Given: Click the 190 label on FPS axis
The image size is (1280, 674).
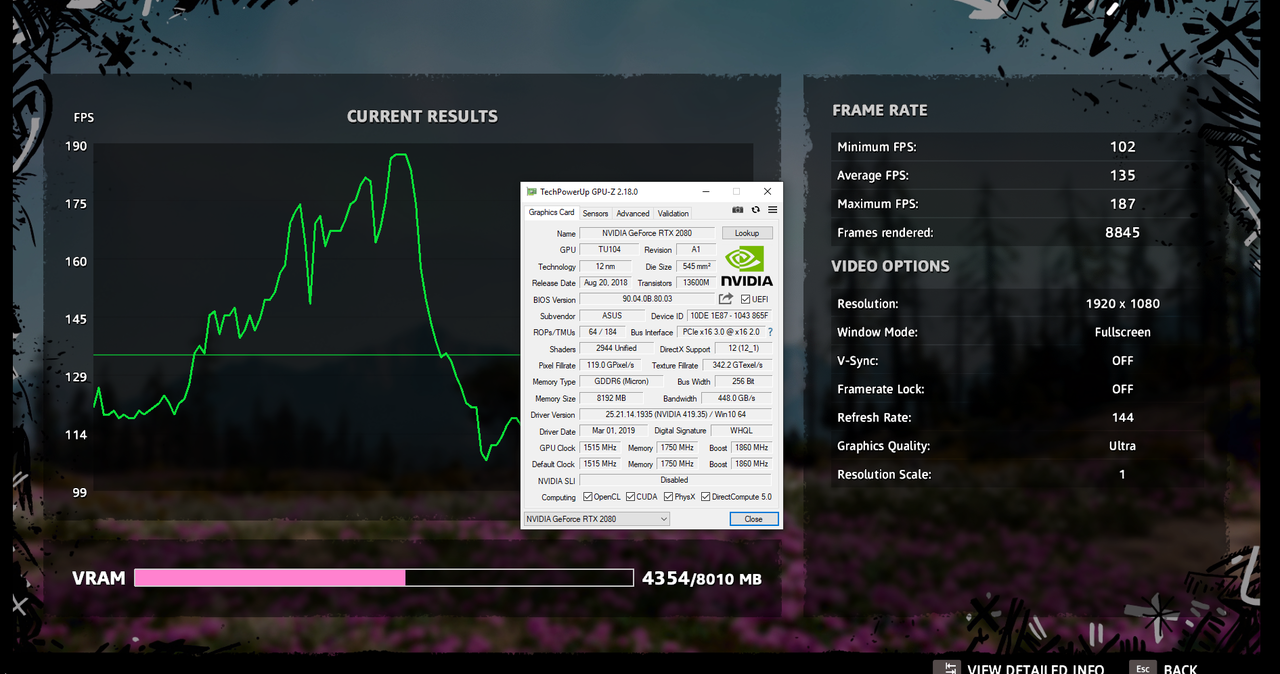Looking at the screenshot, I should pos(76,146).
